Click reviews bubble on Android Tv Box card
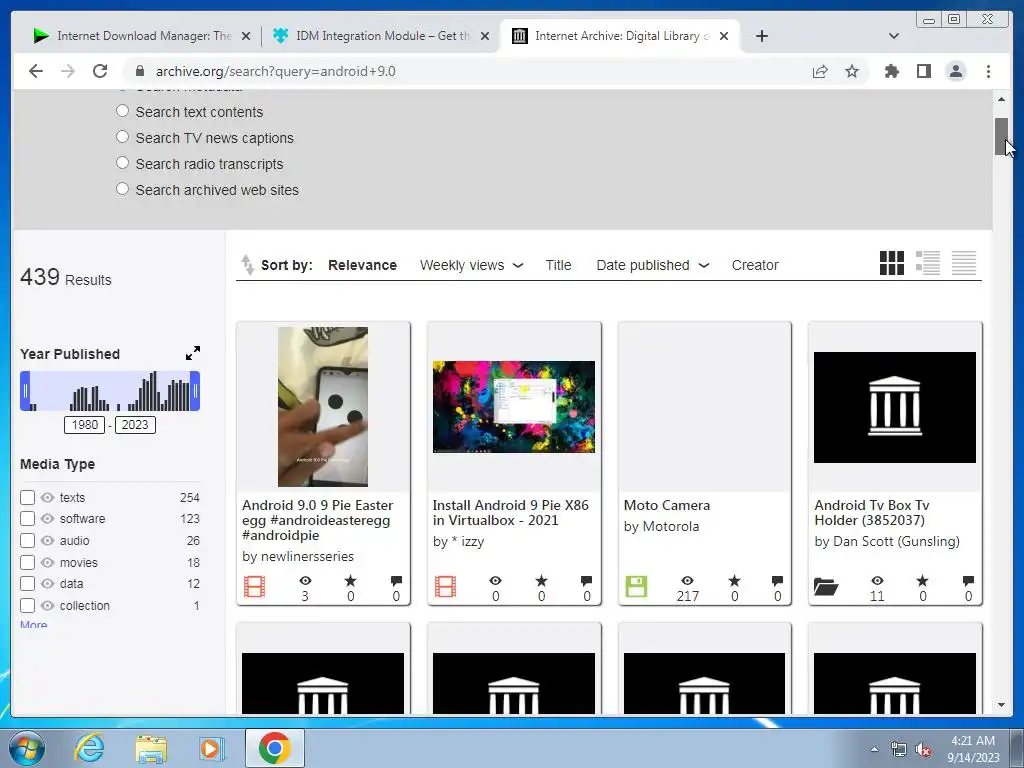This screenshot has height=768, width=1024. tap(968, 581)
